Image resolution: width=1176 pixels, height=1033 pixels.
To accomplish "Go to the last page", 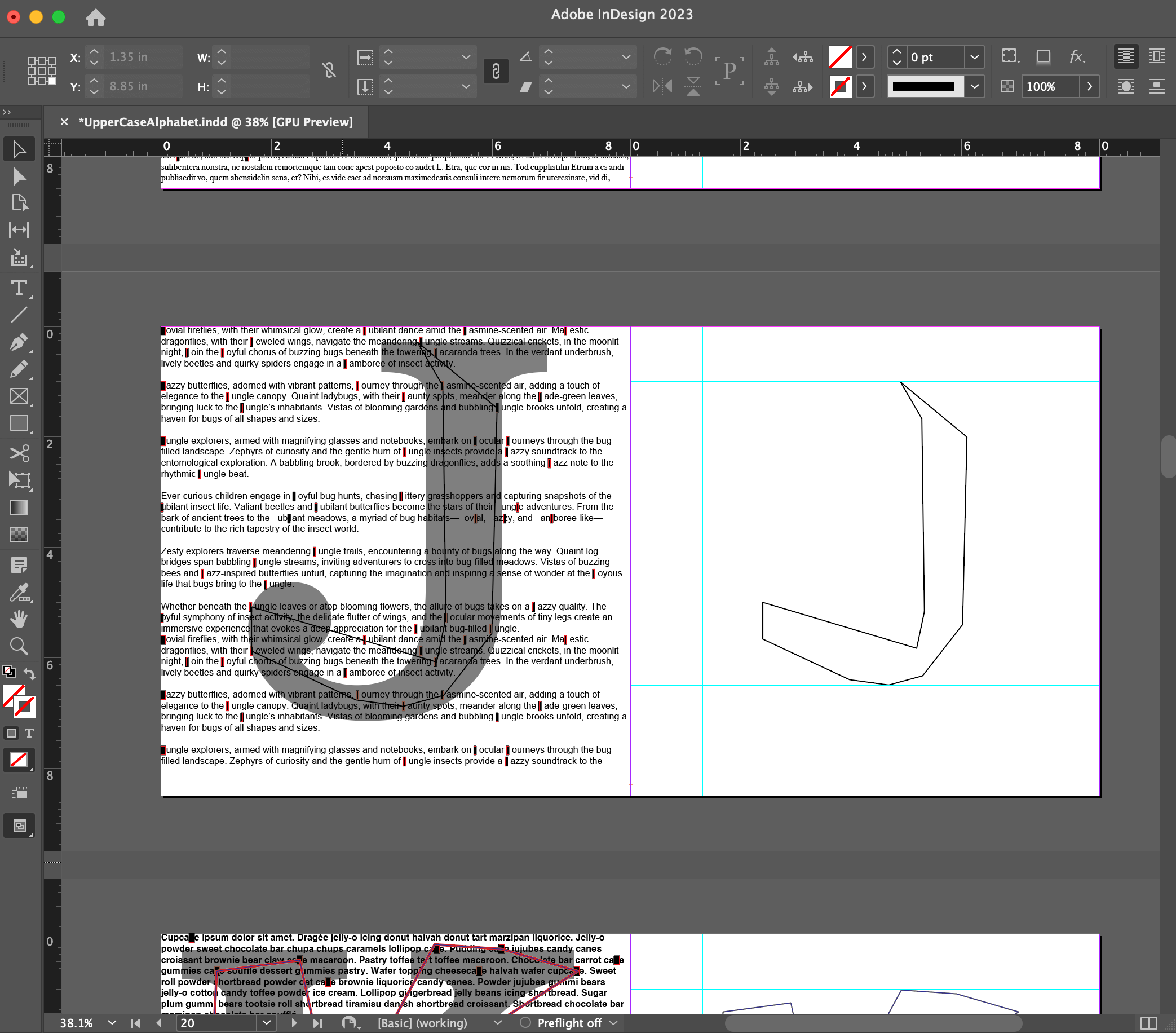I will pyautogui.click(x=317, y=1023).
